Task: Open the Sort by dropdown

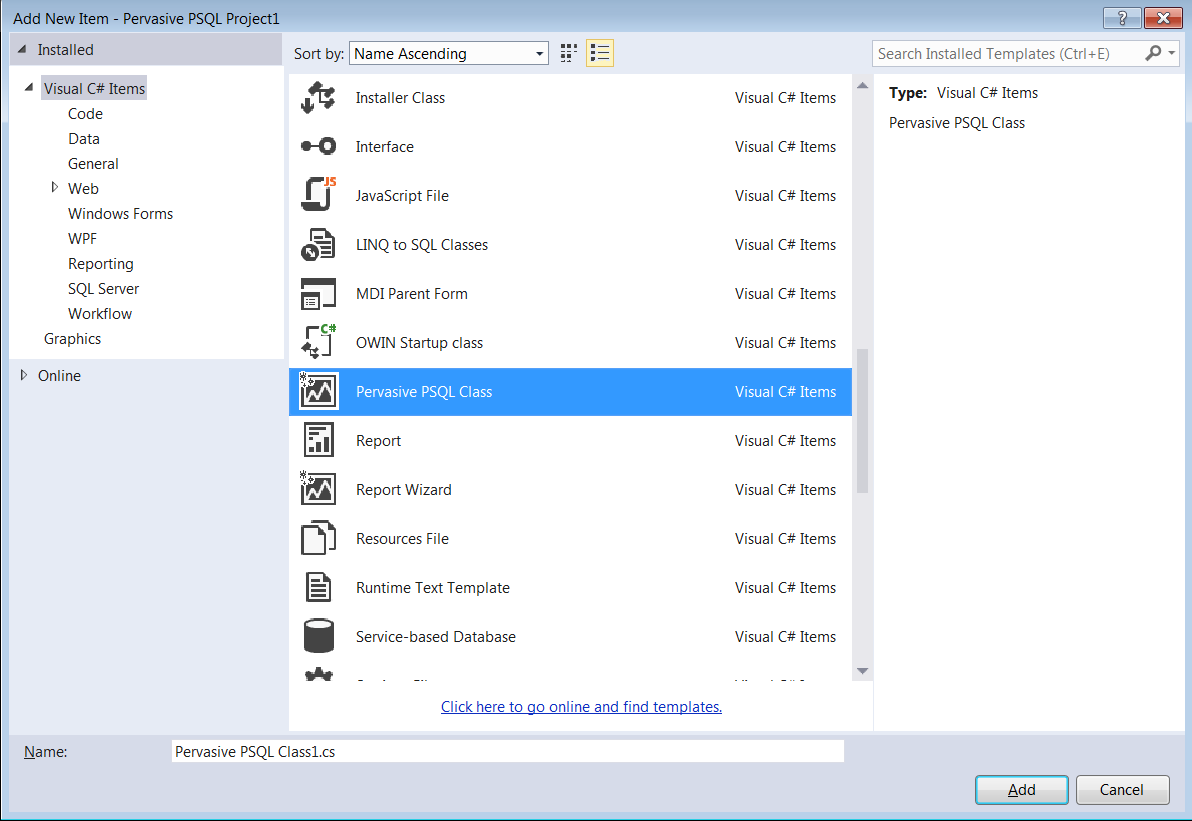Action: 449,54
